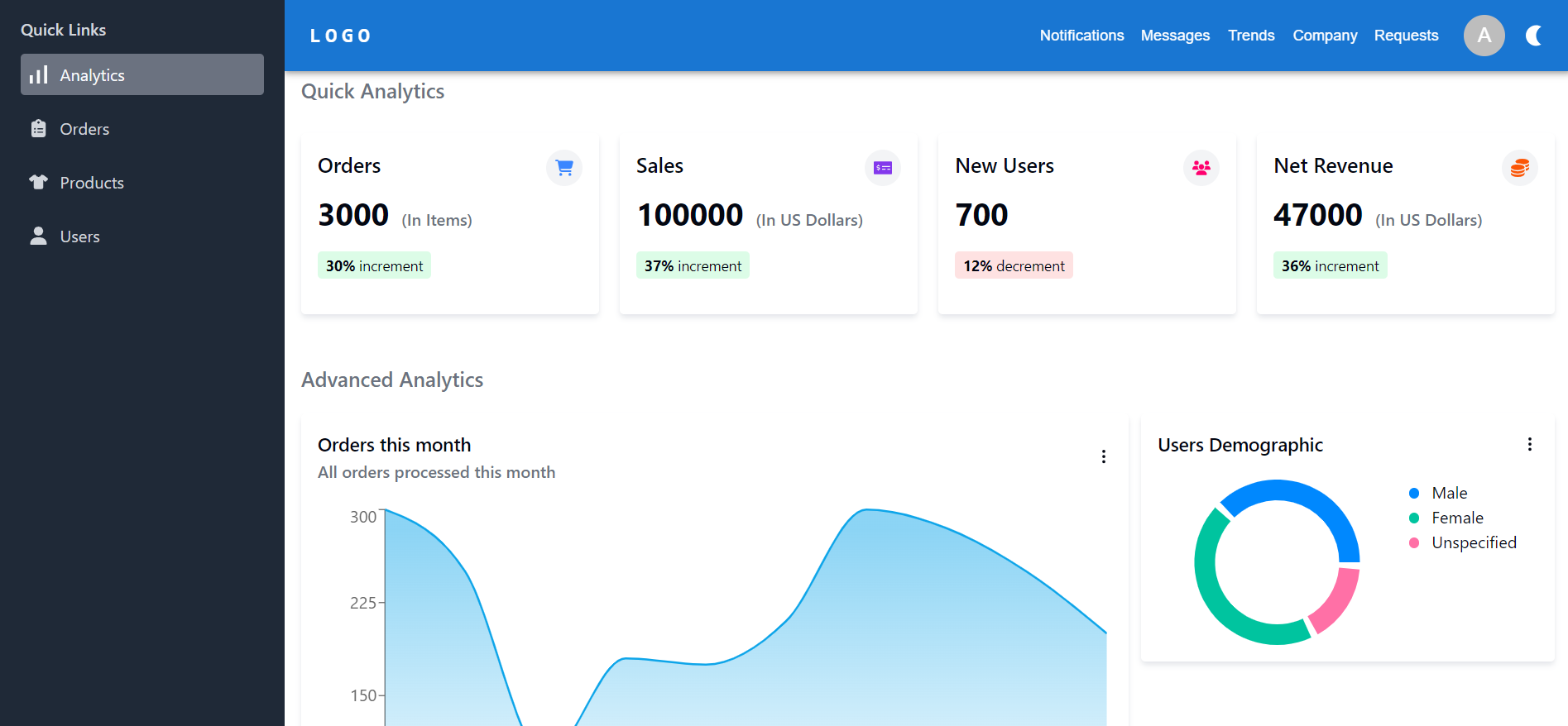
Task: Click the shopping cart icon on Orders card
Action: (x=564, y=168)
